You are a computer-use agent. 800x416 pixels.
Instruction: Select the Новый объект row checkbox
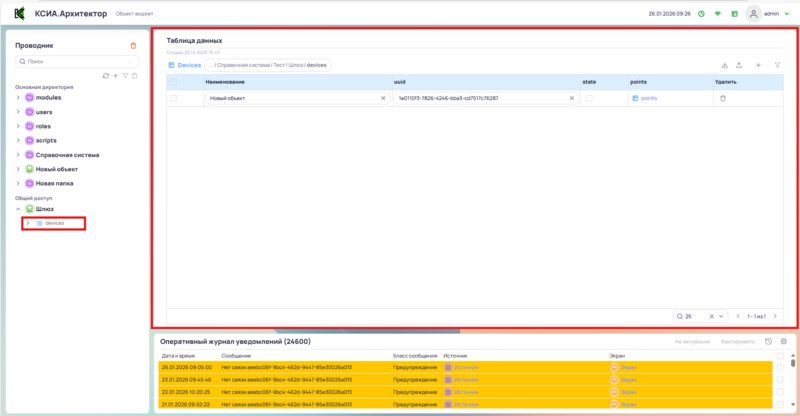pyautogui.click(x=174, y=99)
